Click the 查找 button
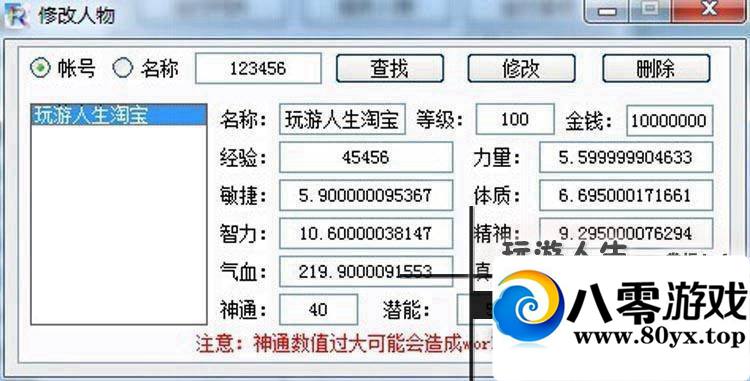This screenshot has width=750, height=381. click(x=390, y=68)
